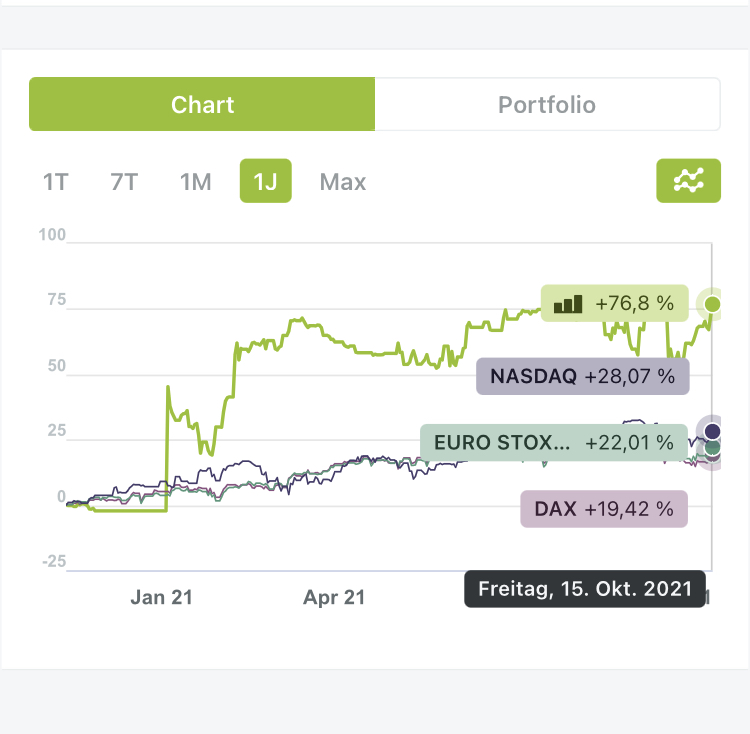The width and height of the screenshot is (750, 734).
Task: Click the dark purple NASDAQ endpoint dot
Action: pos(711,431)
